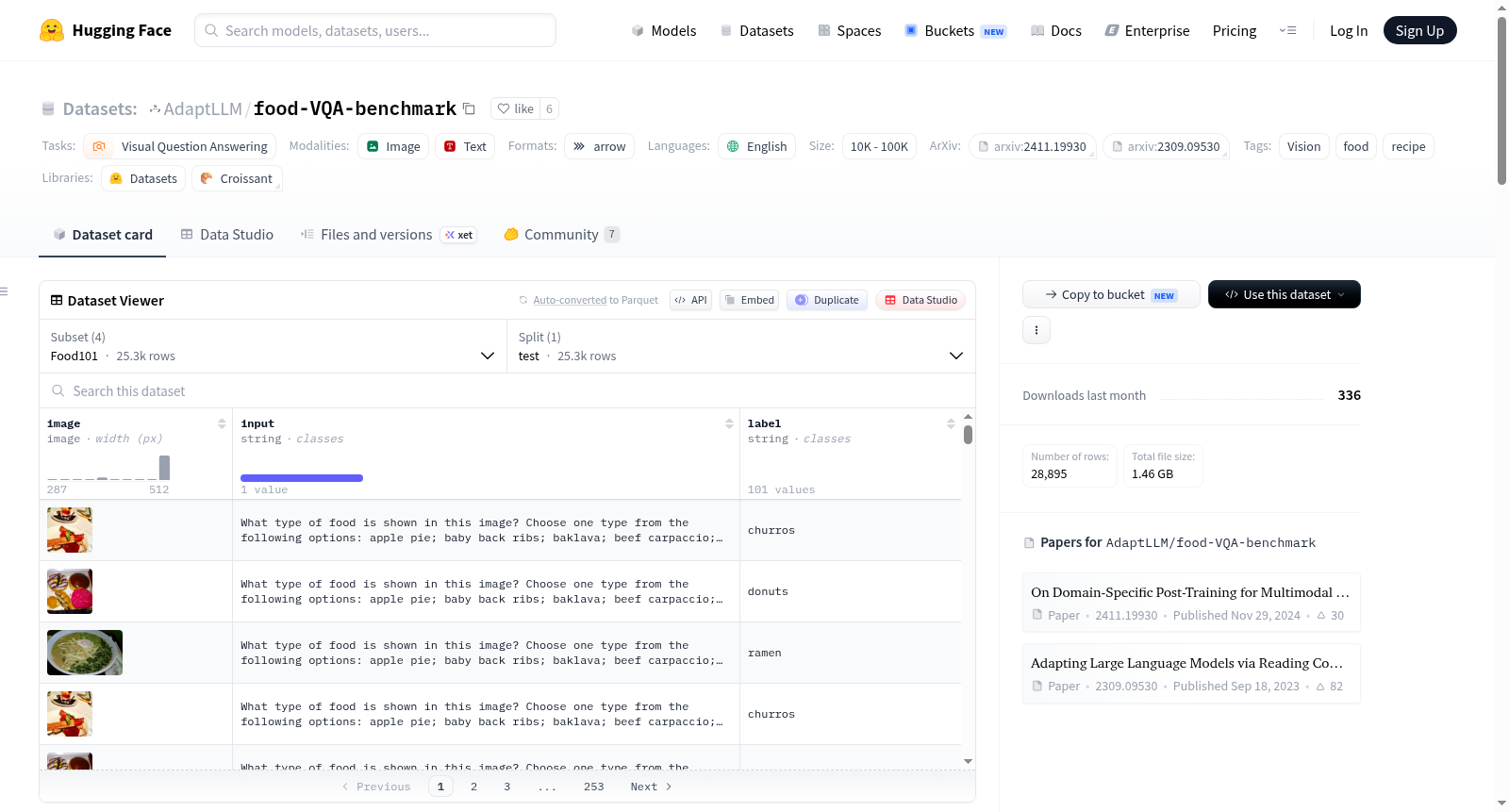Open Data Studio from viewer header
1509x812 pixels.
pos(920,300)
